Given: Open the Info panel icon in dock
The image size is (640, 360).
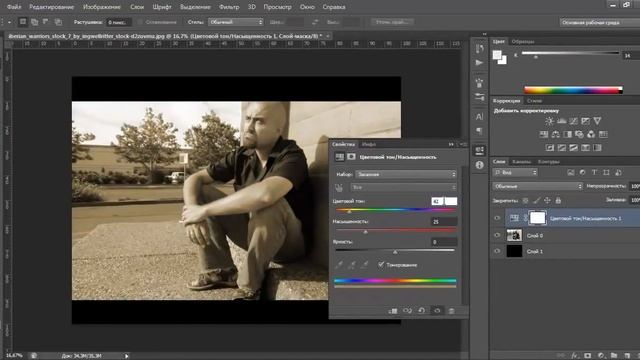Looking at the screenshot, I should point(480,165).
